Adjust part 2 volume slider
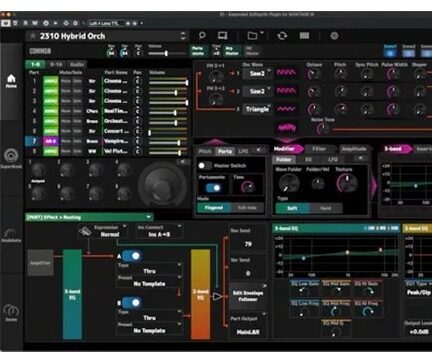432x363 pixels. pos(168,93)
